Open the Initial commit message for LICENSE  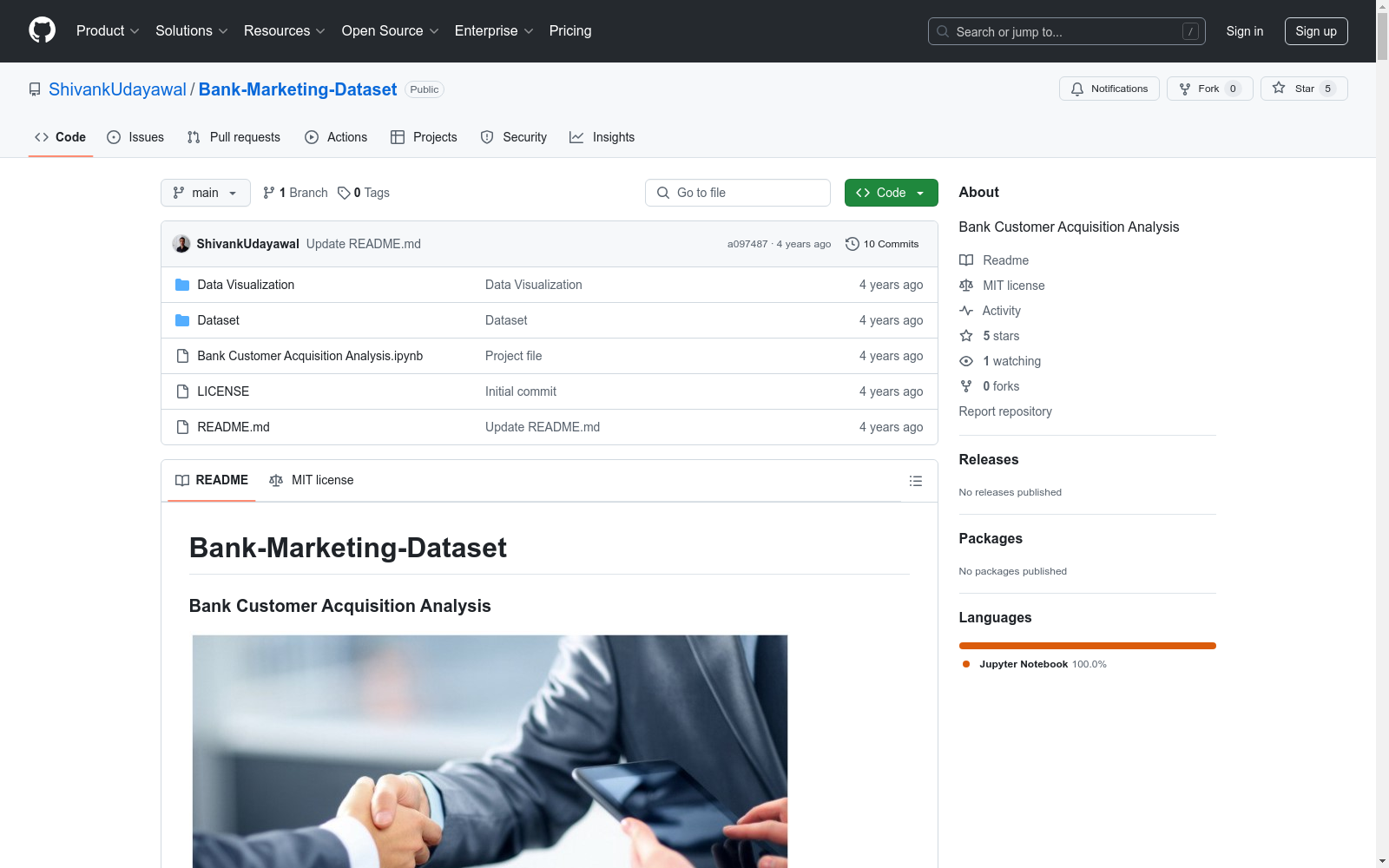[x=521, y=391]
